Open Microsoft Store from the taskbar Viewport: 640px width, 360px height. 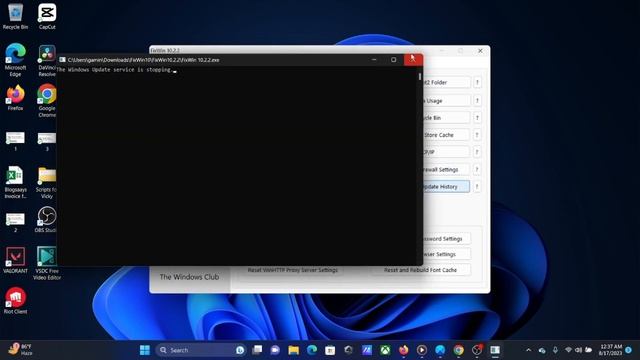tap(330, 350)
